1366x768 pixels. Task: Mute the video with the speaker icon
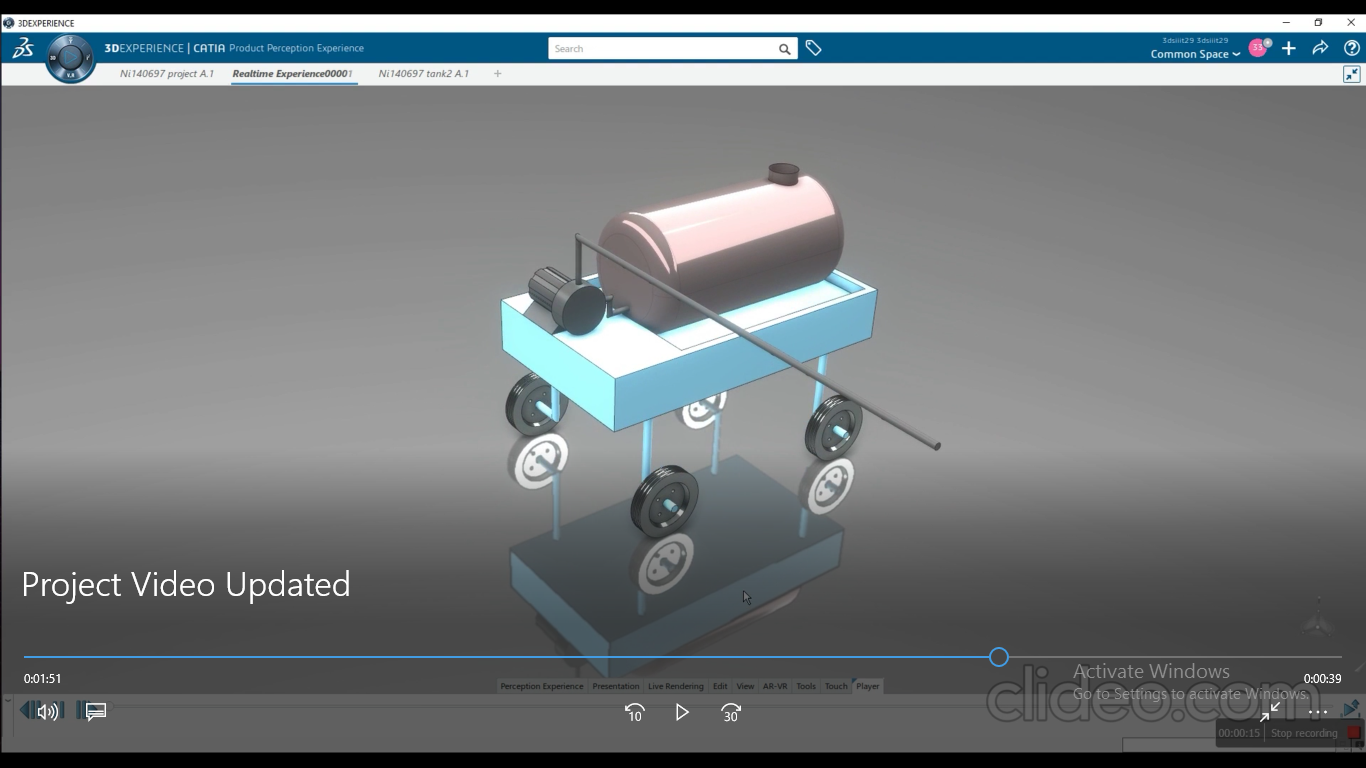point(47,712)
